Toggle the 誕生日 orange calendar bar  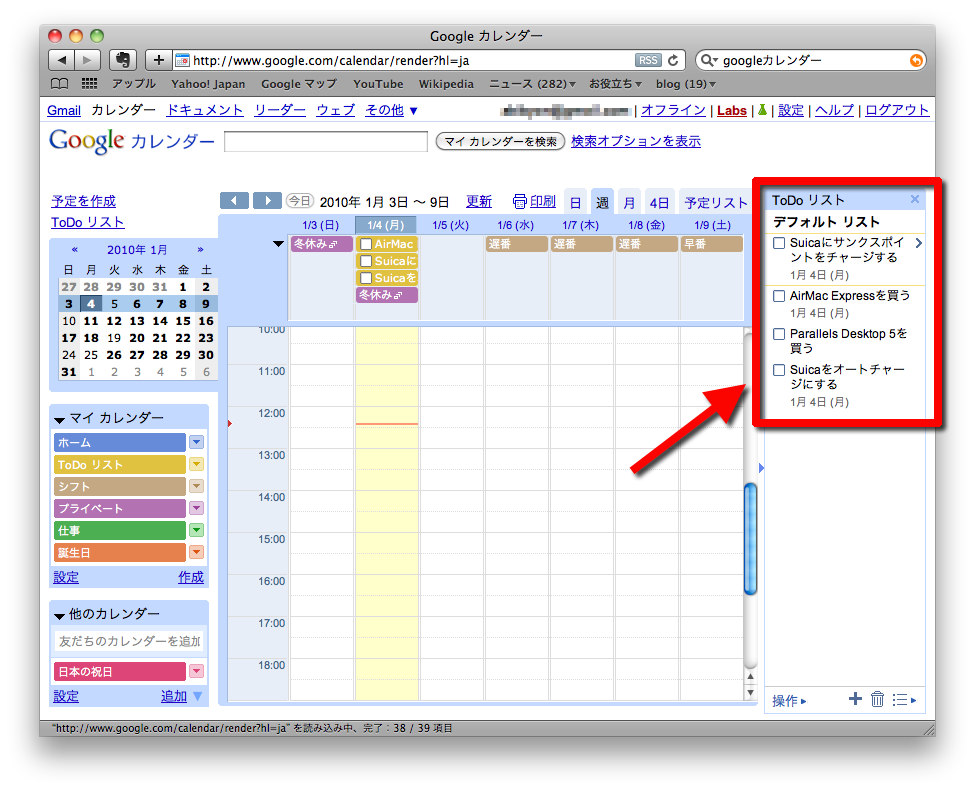pyautogui.click(x=120, y=552)
